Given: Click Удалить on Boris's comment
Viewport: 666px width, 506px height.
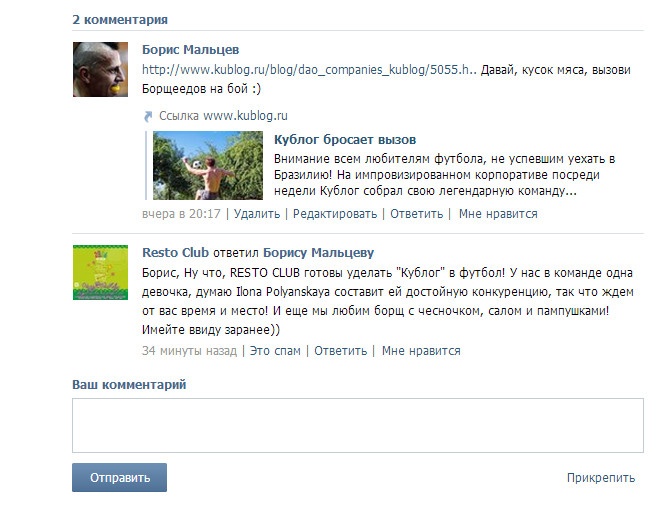Looking at the screenshot, I should (257, 214).
